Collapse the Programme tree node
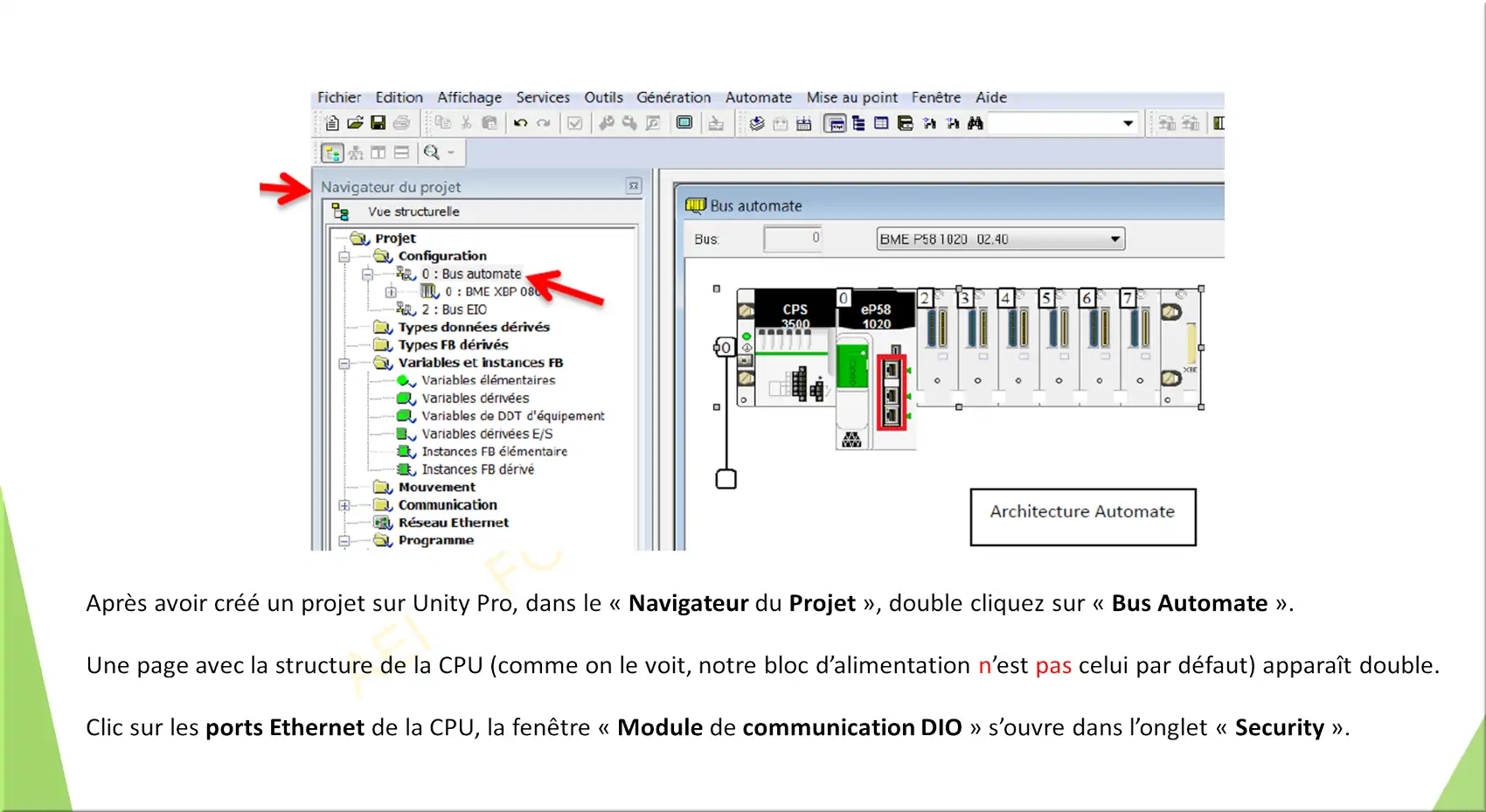The height and width of the screenshot is (812, 1486). 344,541
